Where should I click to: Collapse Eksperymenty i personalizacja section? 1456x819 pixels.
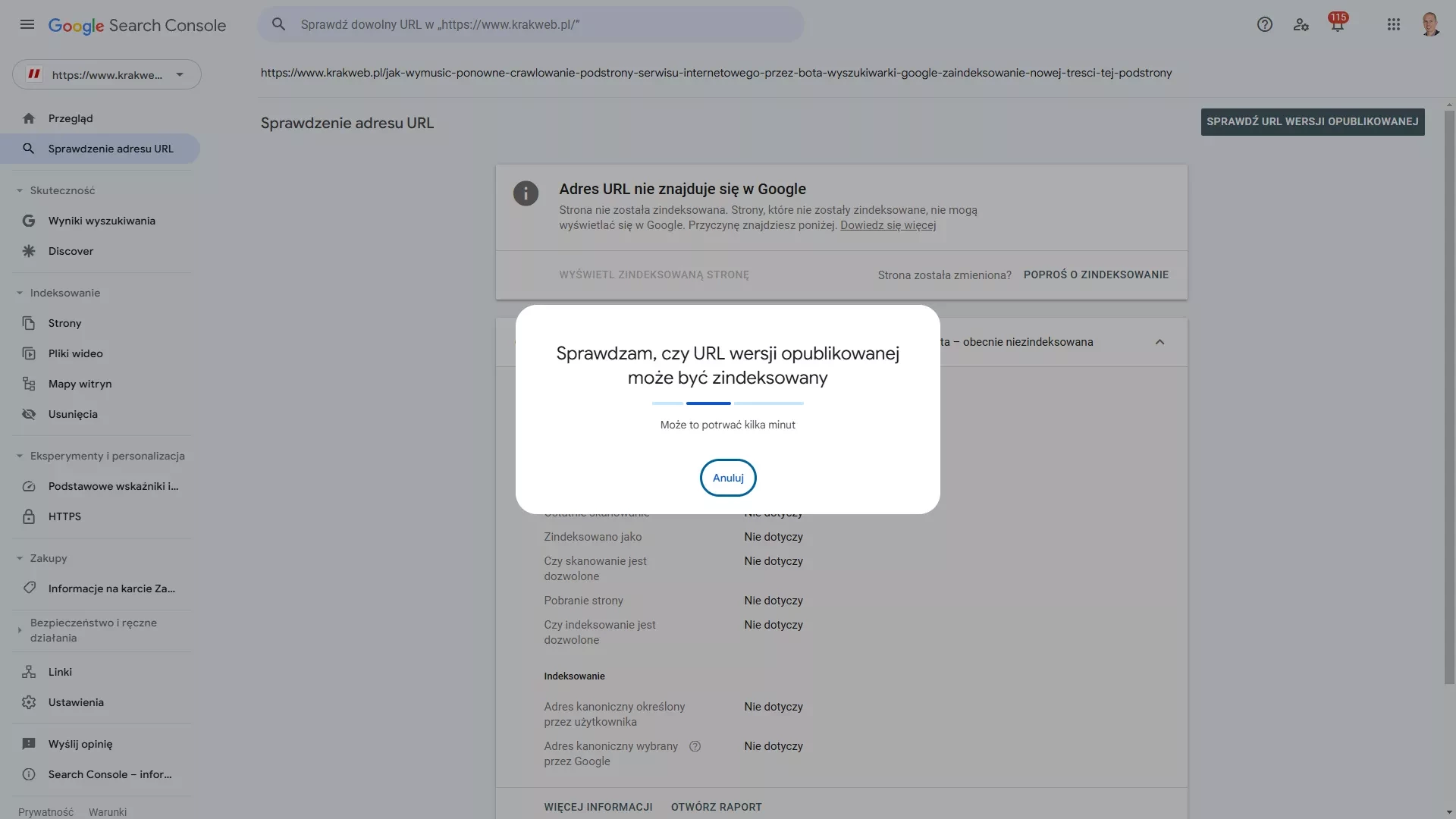click(20, 456)
